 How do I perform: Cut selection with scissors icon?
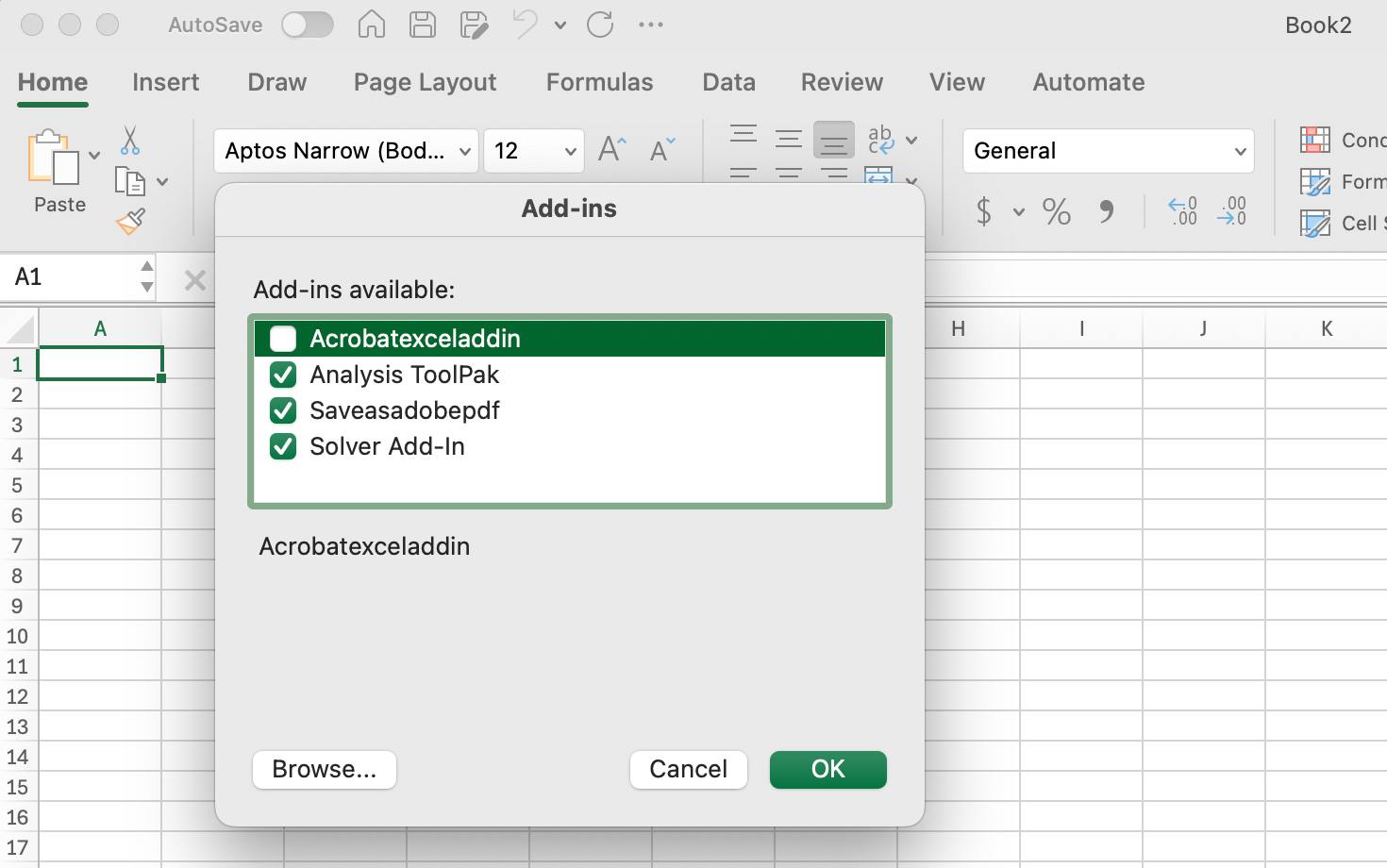130,141
